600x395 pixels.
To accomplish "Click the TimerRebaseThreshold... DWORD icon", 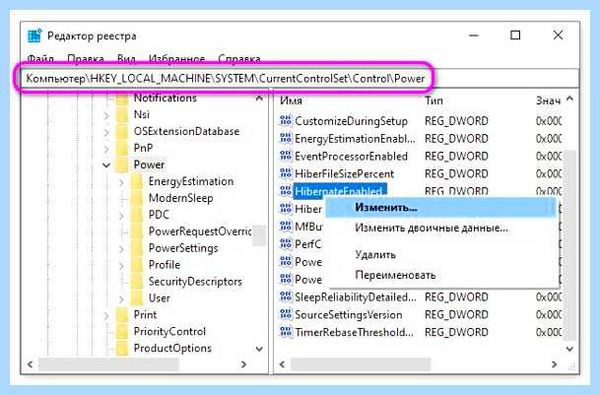I will coord(285,332).
